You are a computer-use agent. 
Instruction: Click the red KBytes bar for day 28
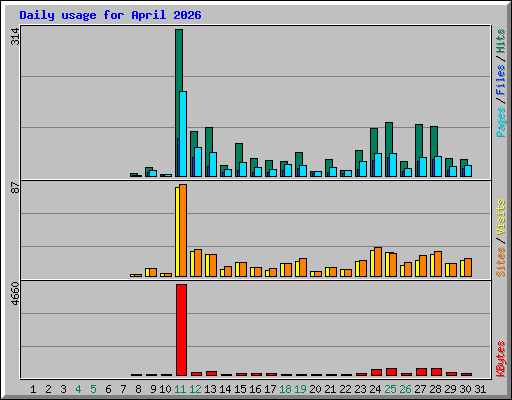[x=436, y=372]
